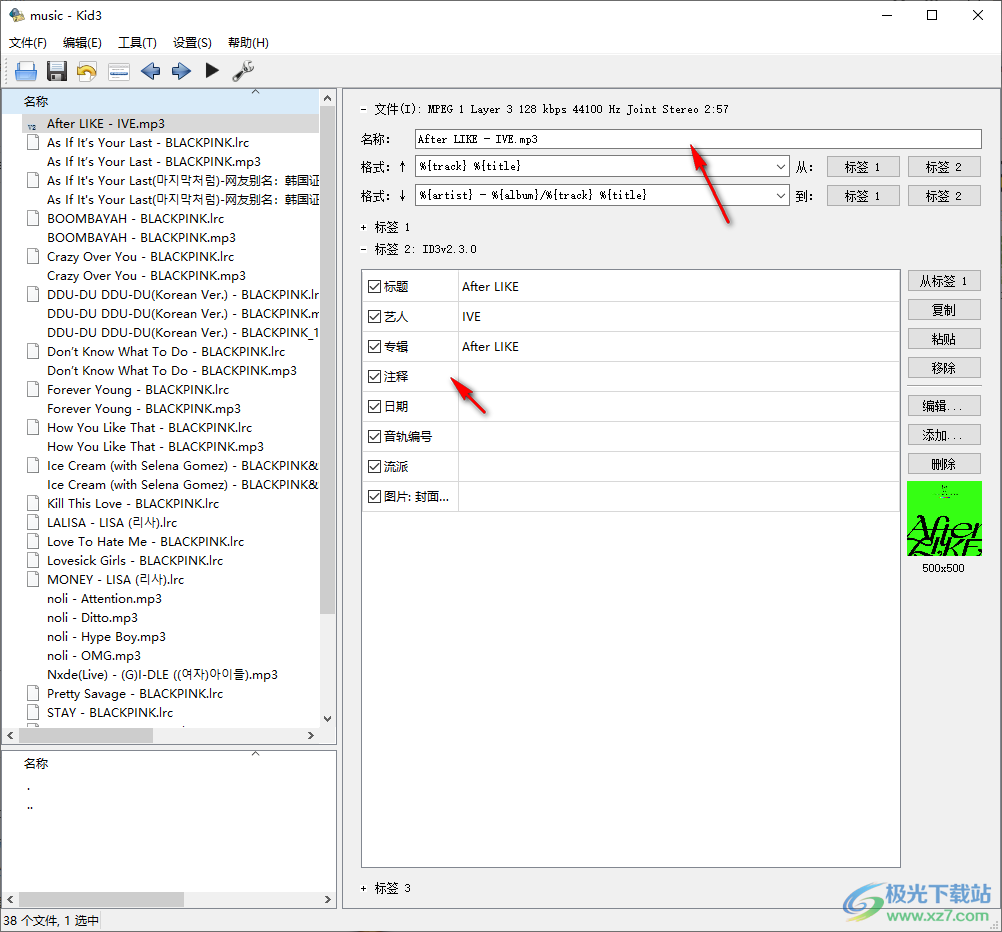Image resolution: width=1002 pixels, height=932 pixels.
Task: Open the %{track} %{title} format dropdown
Action: point(781,167)
